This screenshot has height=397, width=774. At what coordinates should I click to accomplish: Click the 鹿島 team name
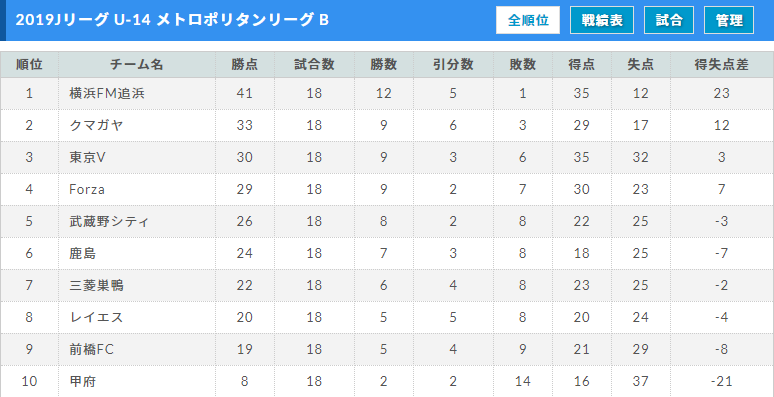point(83,254)
